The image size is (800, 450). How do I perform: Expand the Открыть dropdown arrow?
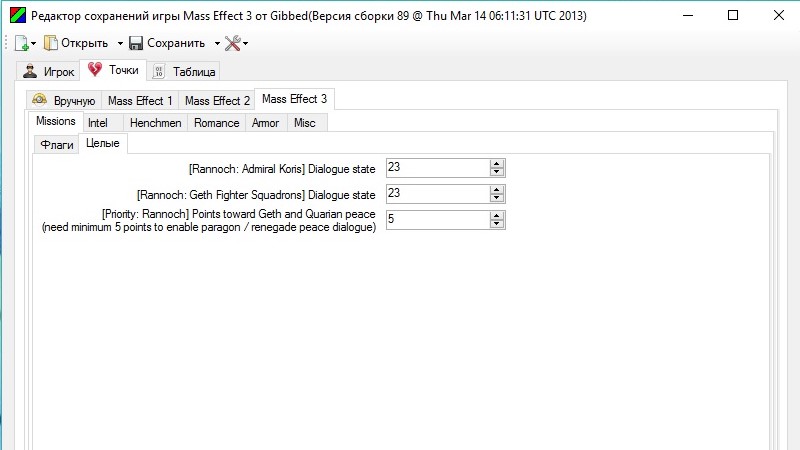pyautogui.click(x=120, y=43)
